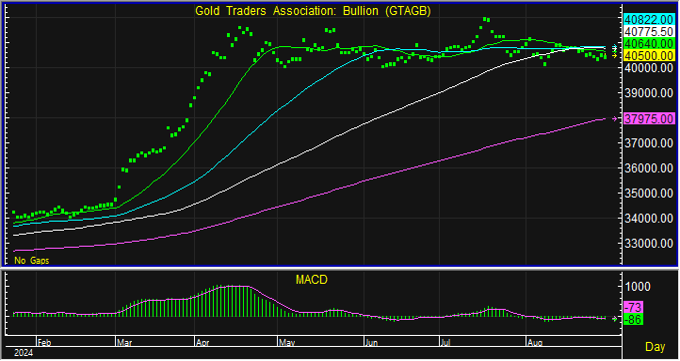Click the MACD indicator title
Viewport: 680px width, 361px height.
[311, 280]
